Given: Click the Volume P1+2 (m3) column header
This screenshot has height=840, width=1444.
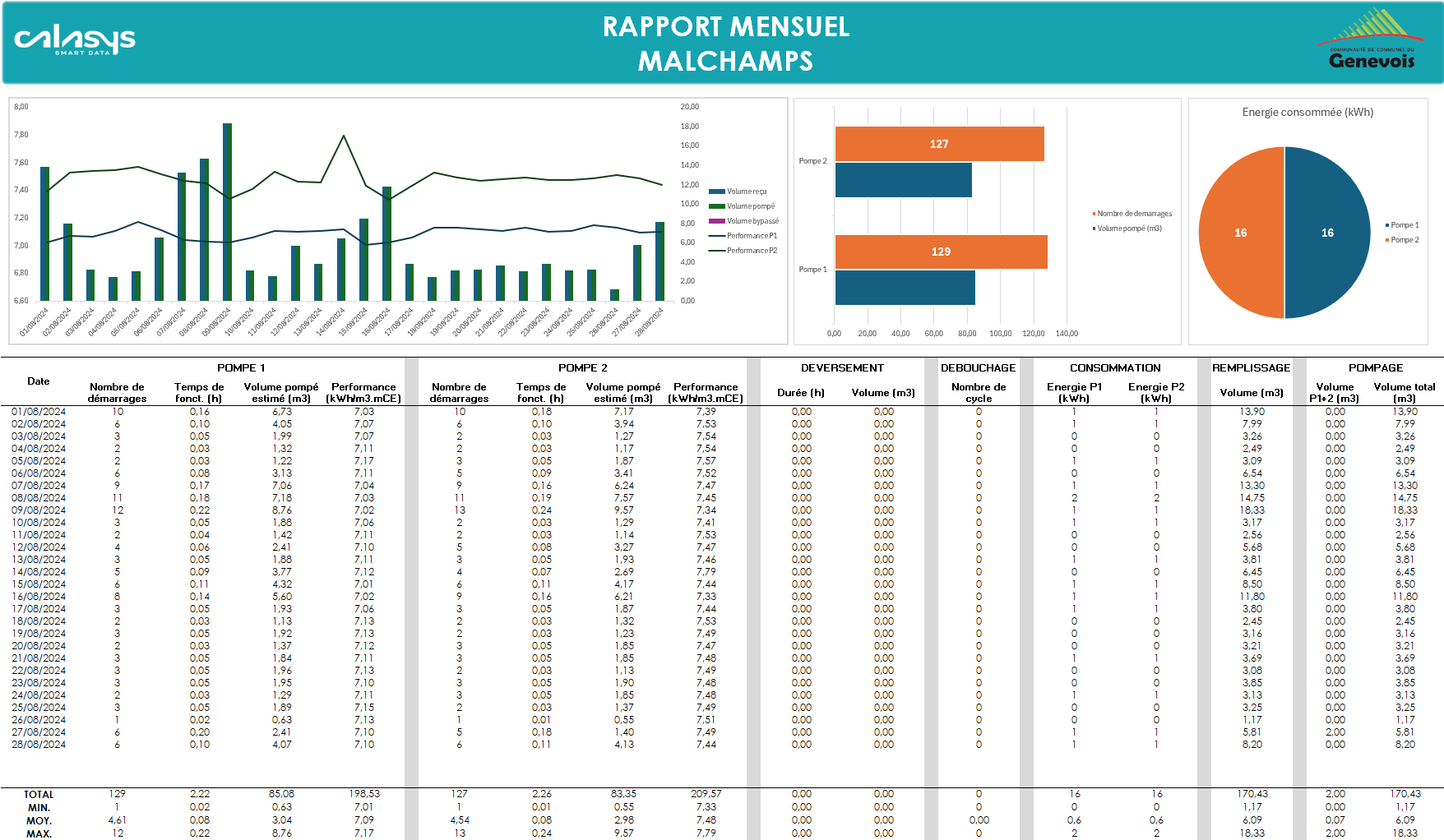Looking at the screenshot, I should pyautogui.click(x=1335, y=392).
